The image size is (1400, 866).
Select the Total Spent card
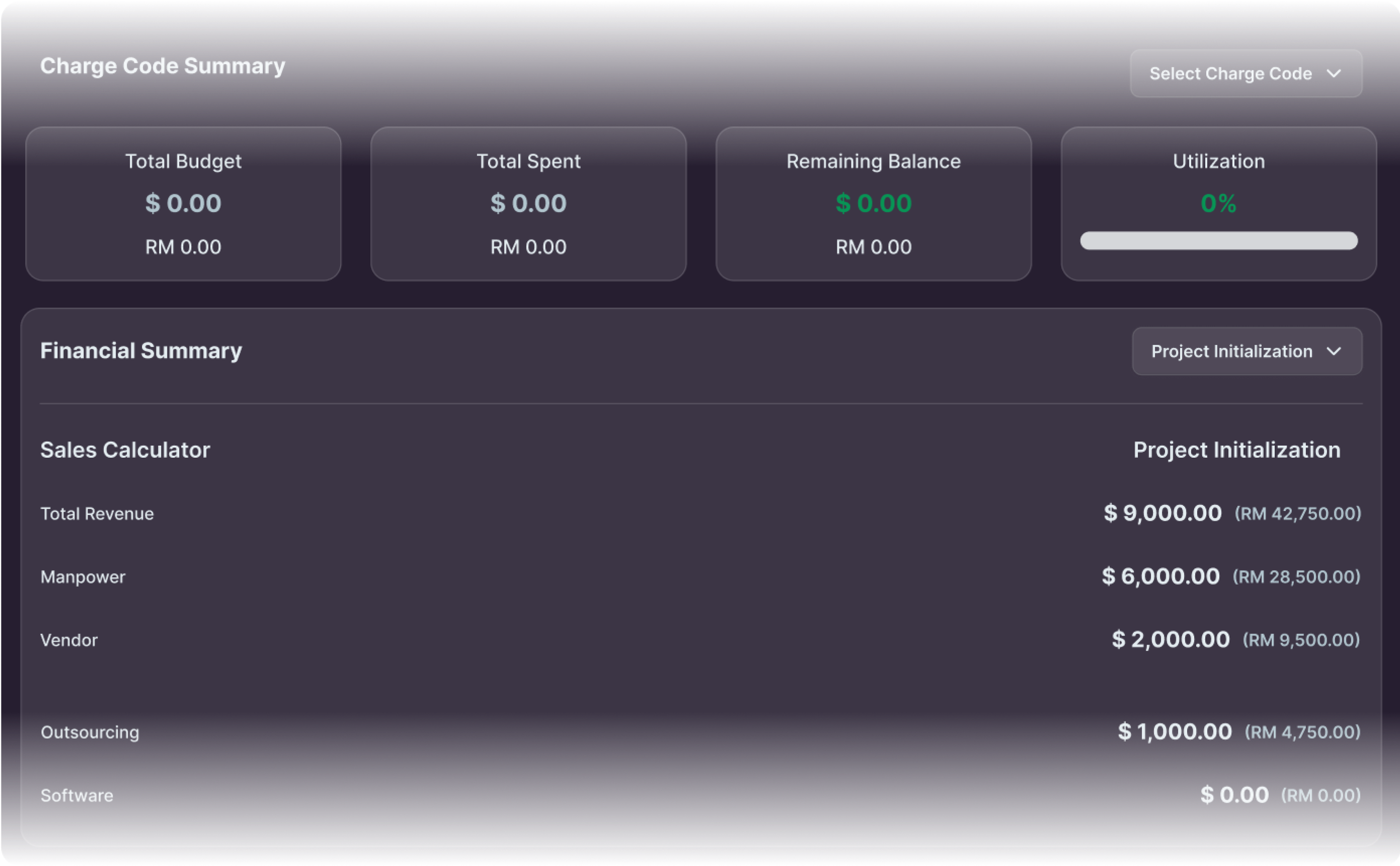click(x=528, y=204)
